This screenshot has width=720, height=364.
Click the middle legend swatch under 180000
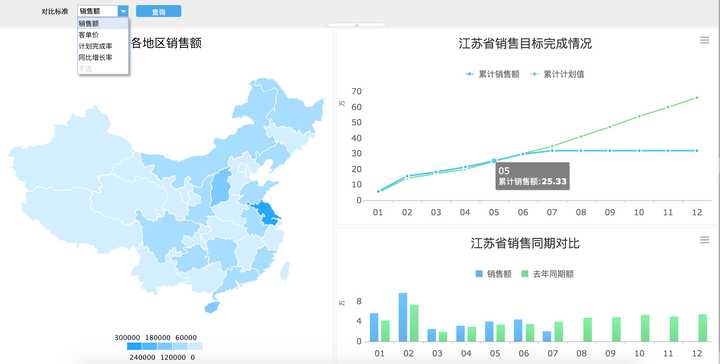point(164,346)
